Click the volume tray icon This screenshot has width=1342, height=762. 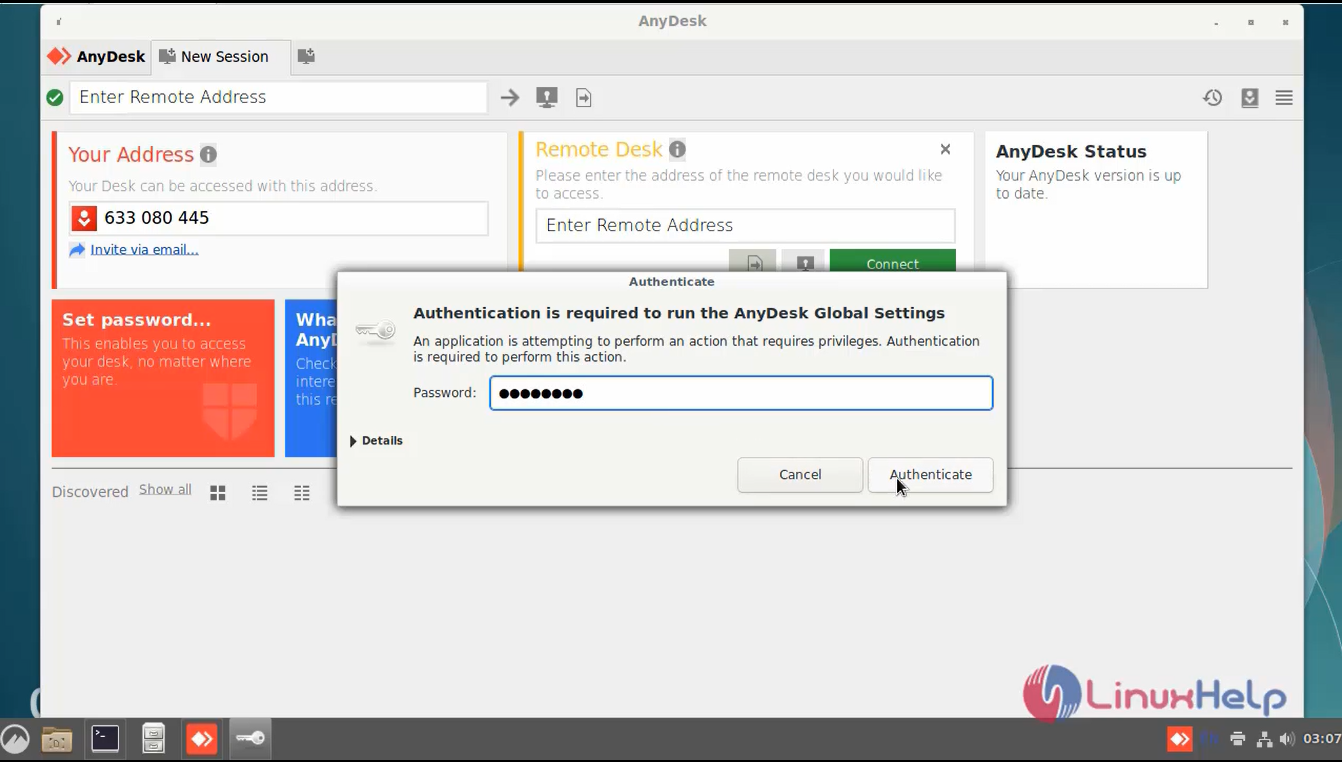click(x=1287, y=739)
